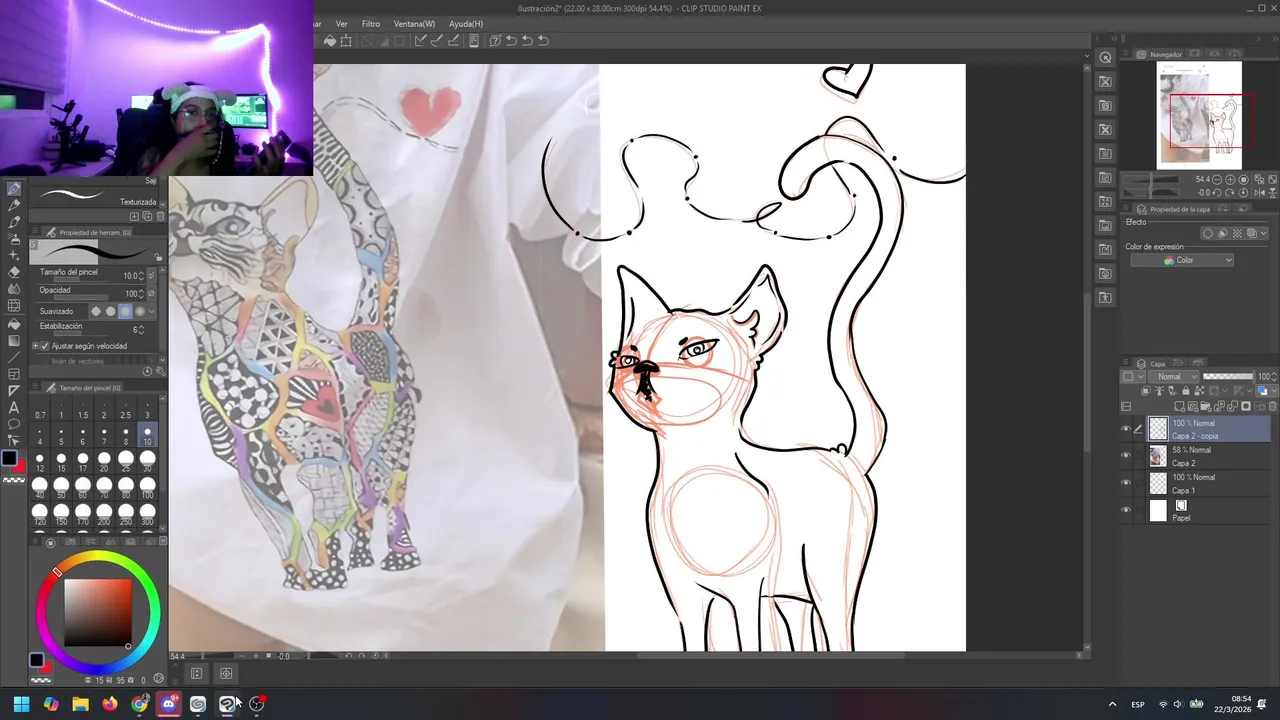Click the layer opacity slider

point(1227,376)
